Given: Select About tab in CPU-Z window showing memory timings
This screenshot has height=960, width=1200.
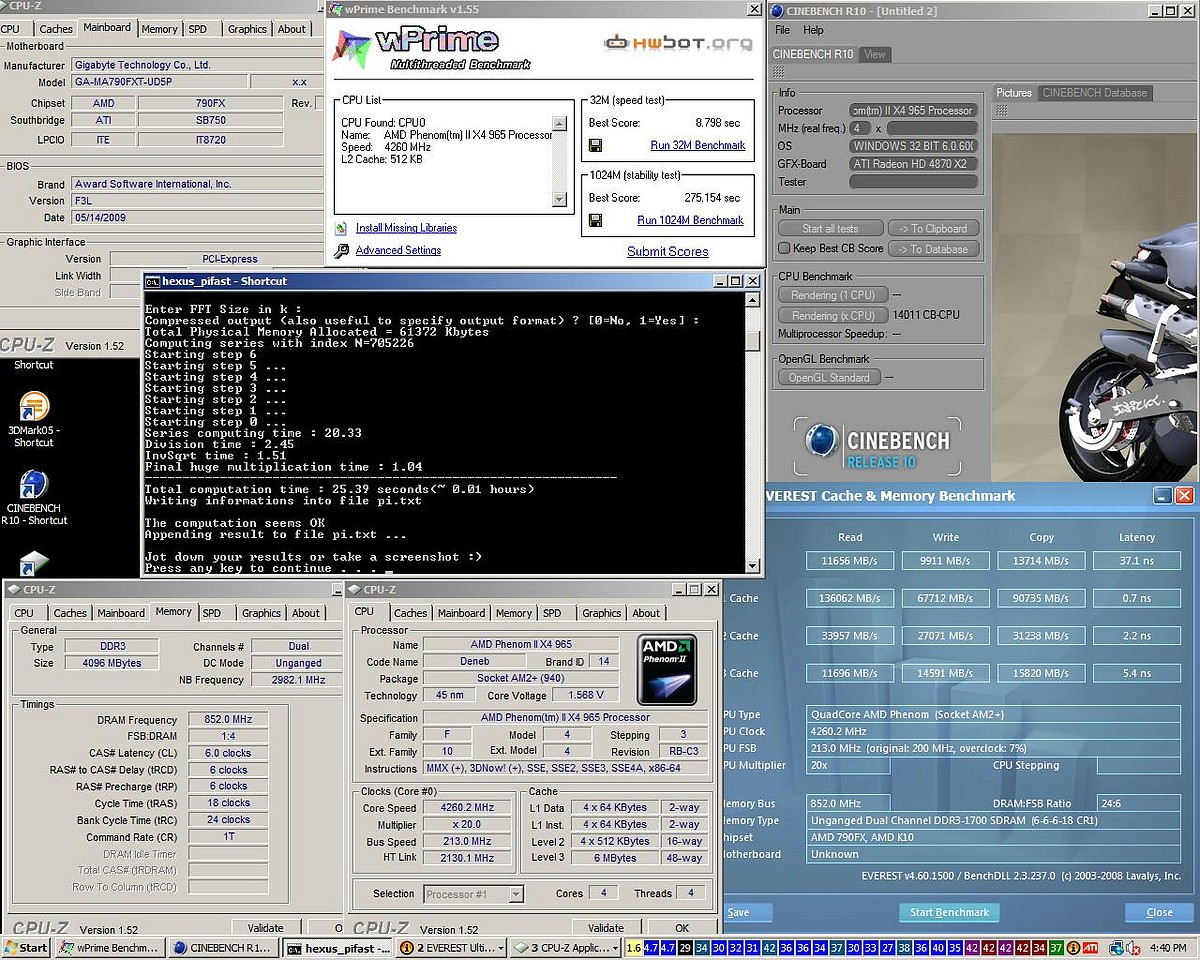Looking at the screenshot, I should point(306,613).
